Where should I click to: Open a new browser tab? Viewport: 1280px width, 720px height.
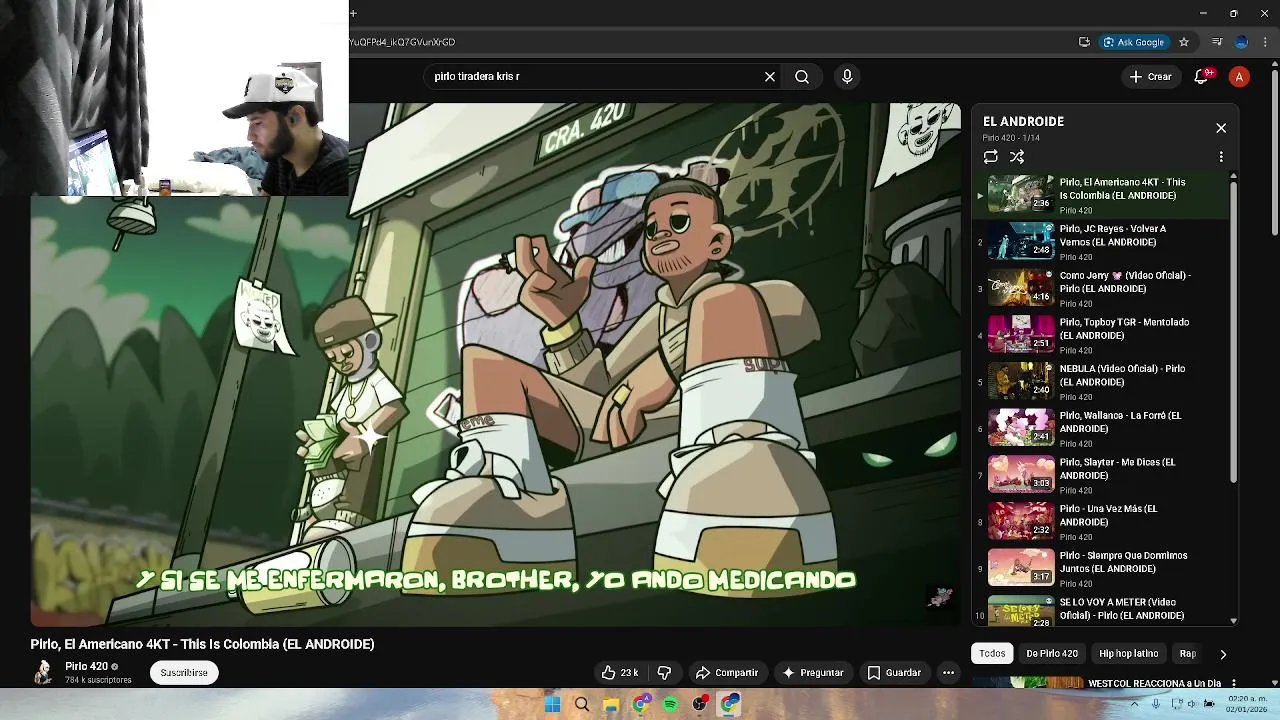coord(353,13)
